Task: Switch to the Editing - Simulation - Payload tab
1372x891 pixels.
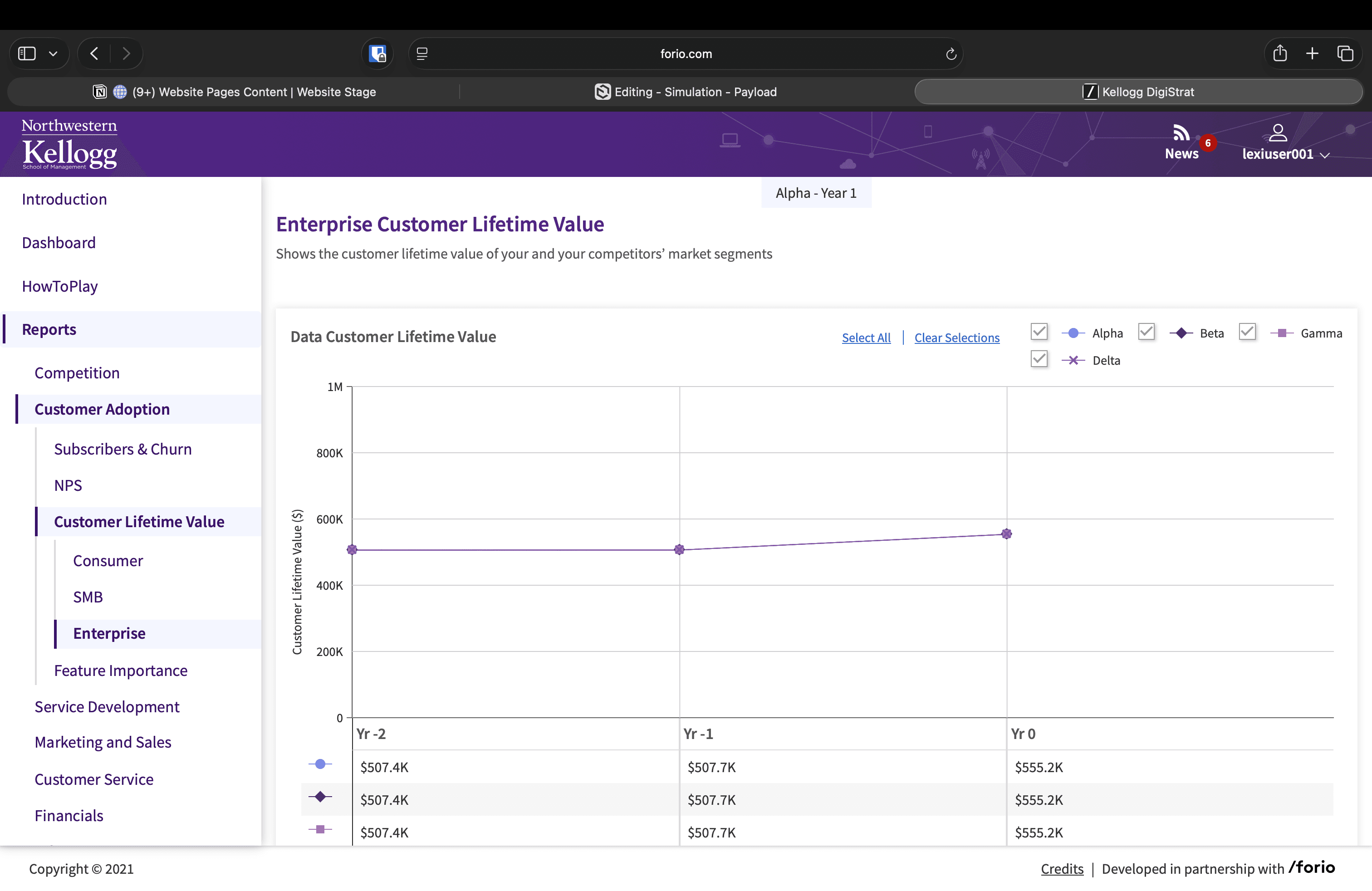Action: [x=686, y=92]
